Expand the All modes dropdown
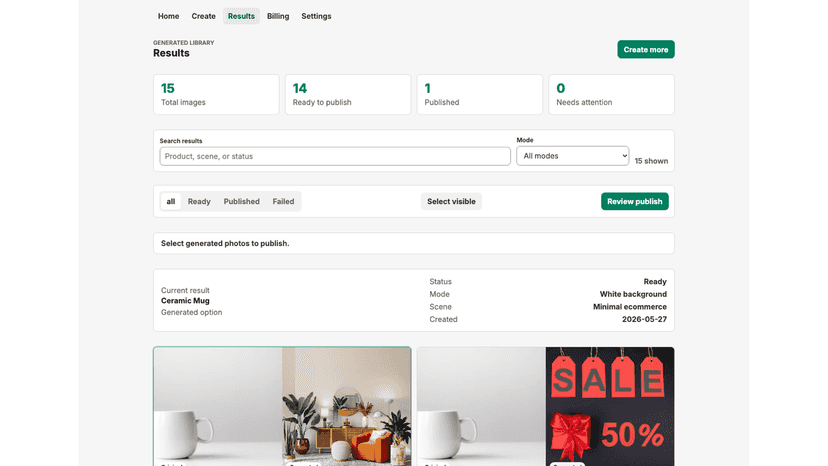This screenshot has height=466, width=828. point(572,156)
